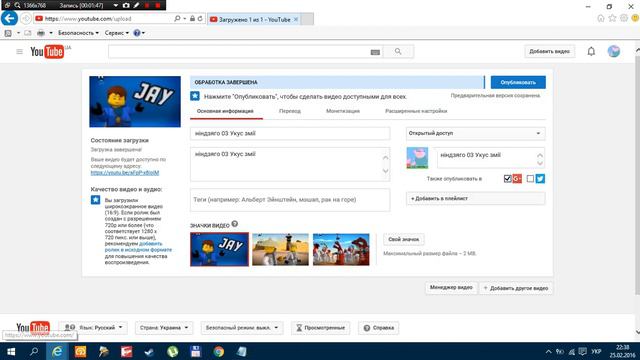Close the Загружено 1 из 1 - YouTube tab
The width and height of the screenshot is (640, 360).
[x=296, y=19]
